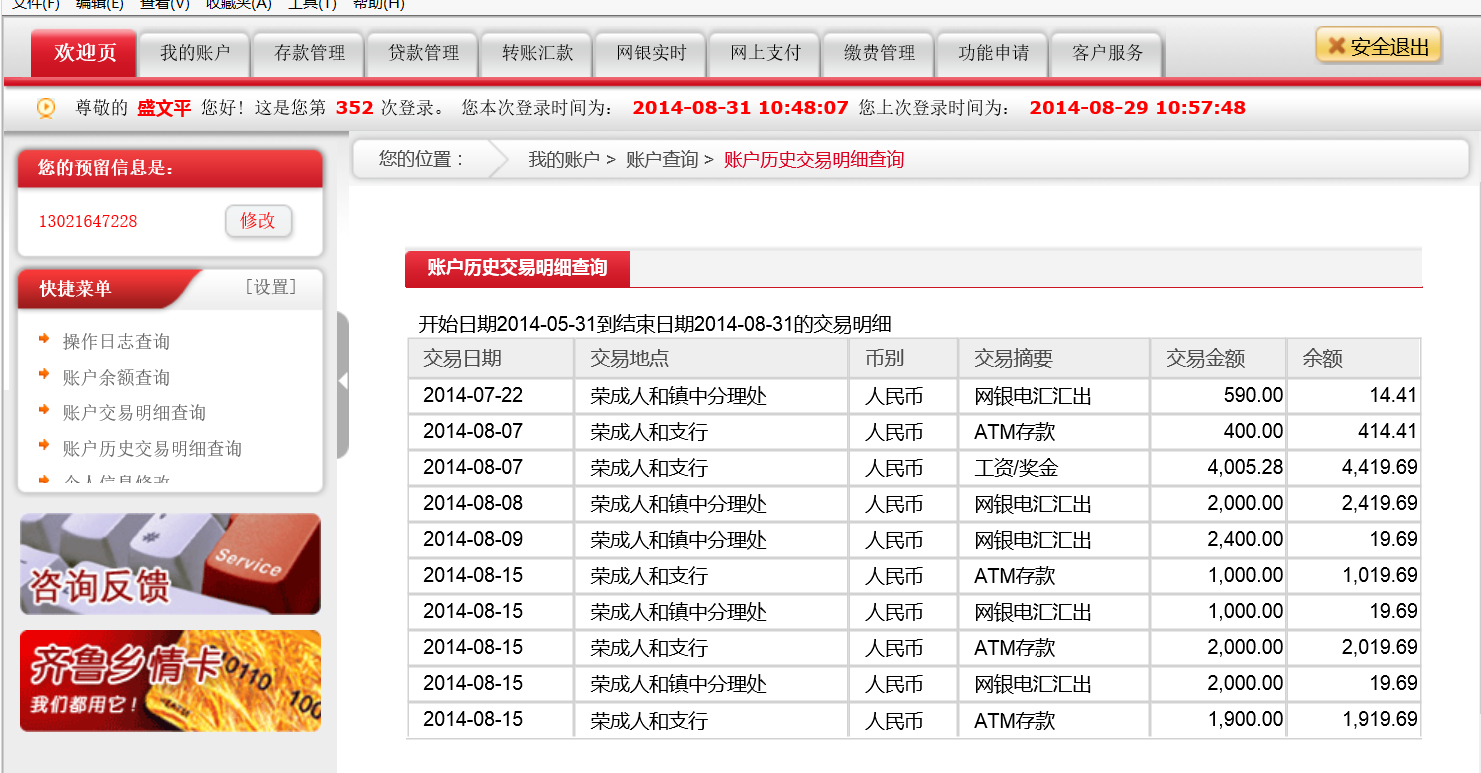Click 我的账户 in the breadcrumb path
The image size is (1481, 773).
tap(564, 159)
